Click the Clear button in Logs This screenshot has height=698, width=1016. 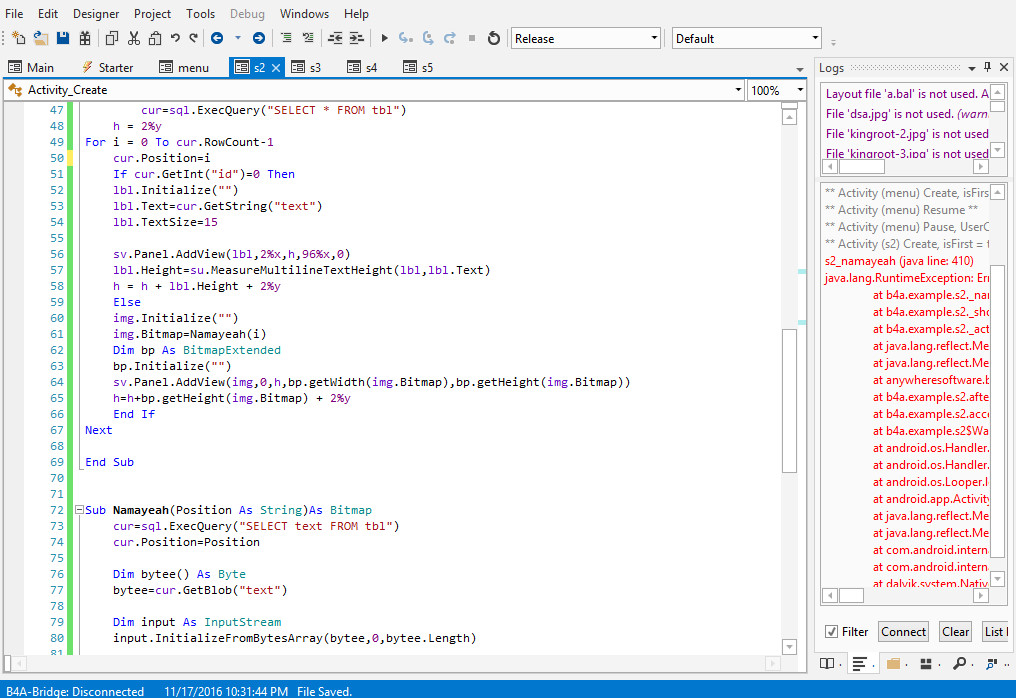[955, 631]
